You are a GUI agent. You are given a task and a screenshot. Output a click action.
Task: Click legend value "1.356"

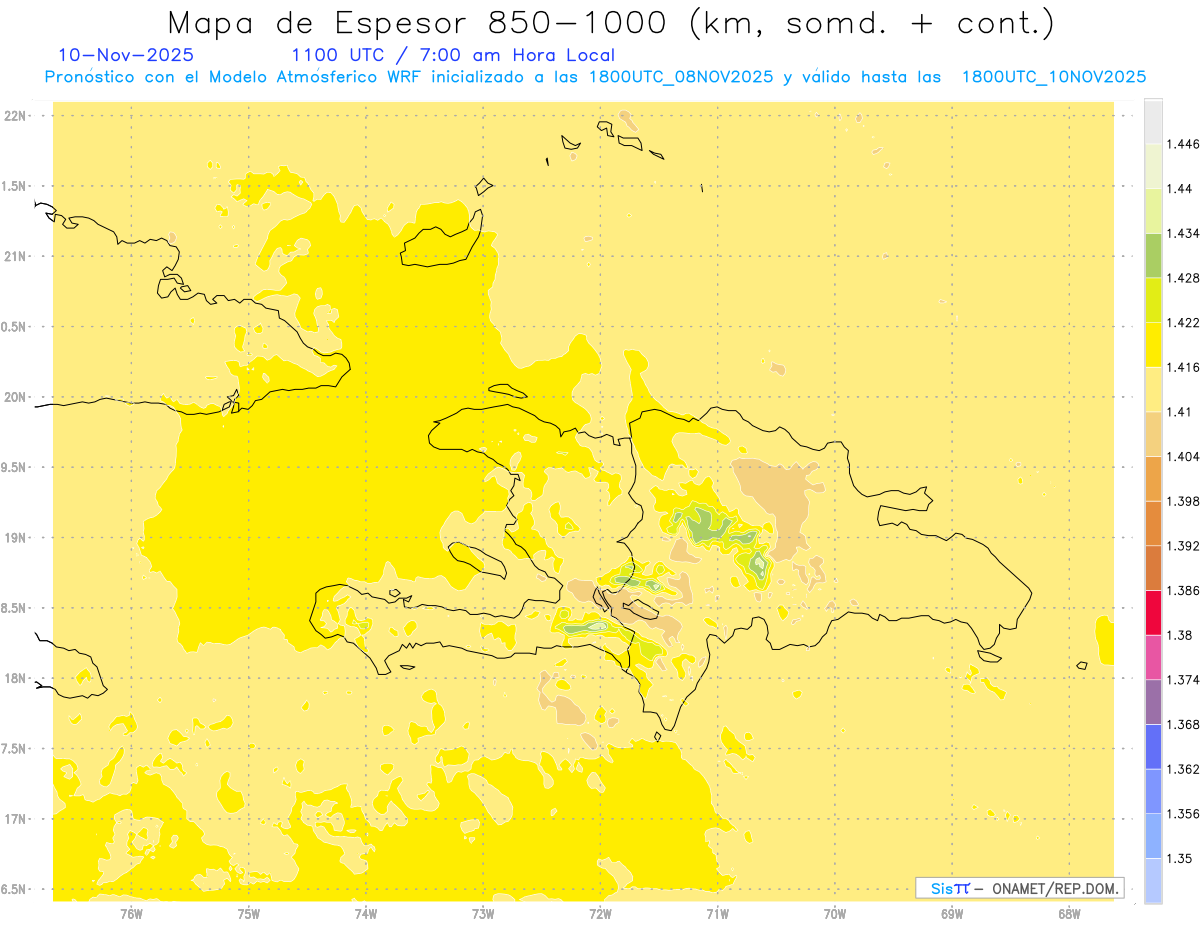1183,814
